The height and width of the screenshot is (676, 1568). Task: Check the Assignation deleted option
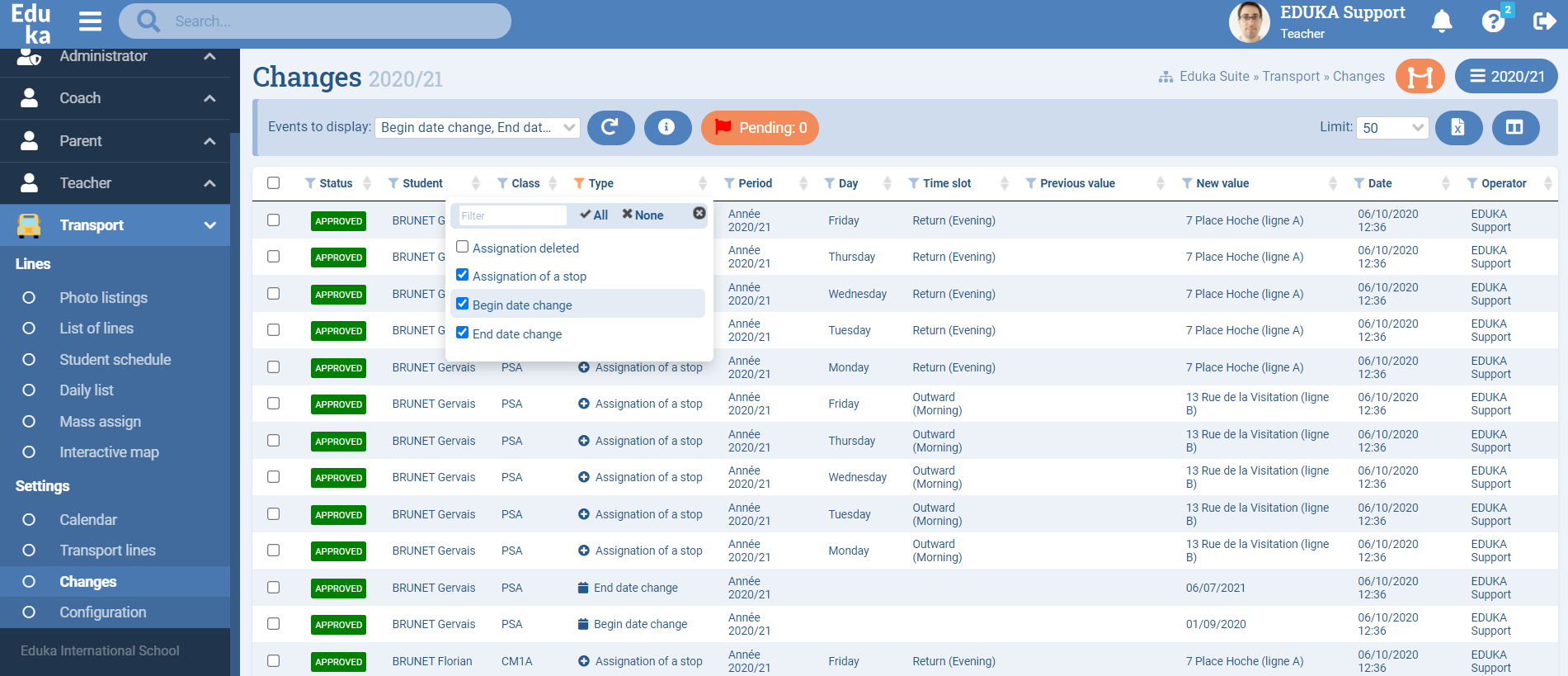[x=463, y=247]
